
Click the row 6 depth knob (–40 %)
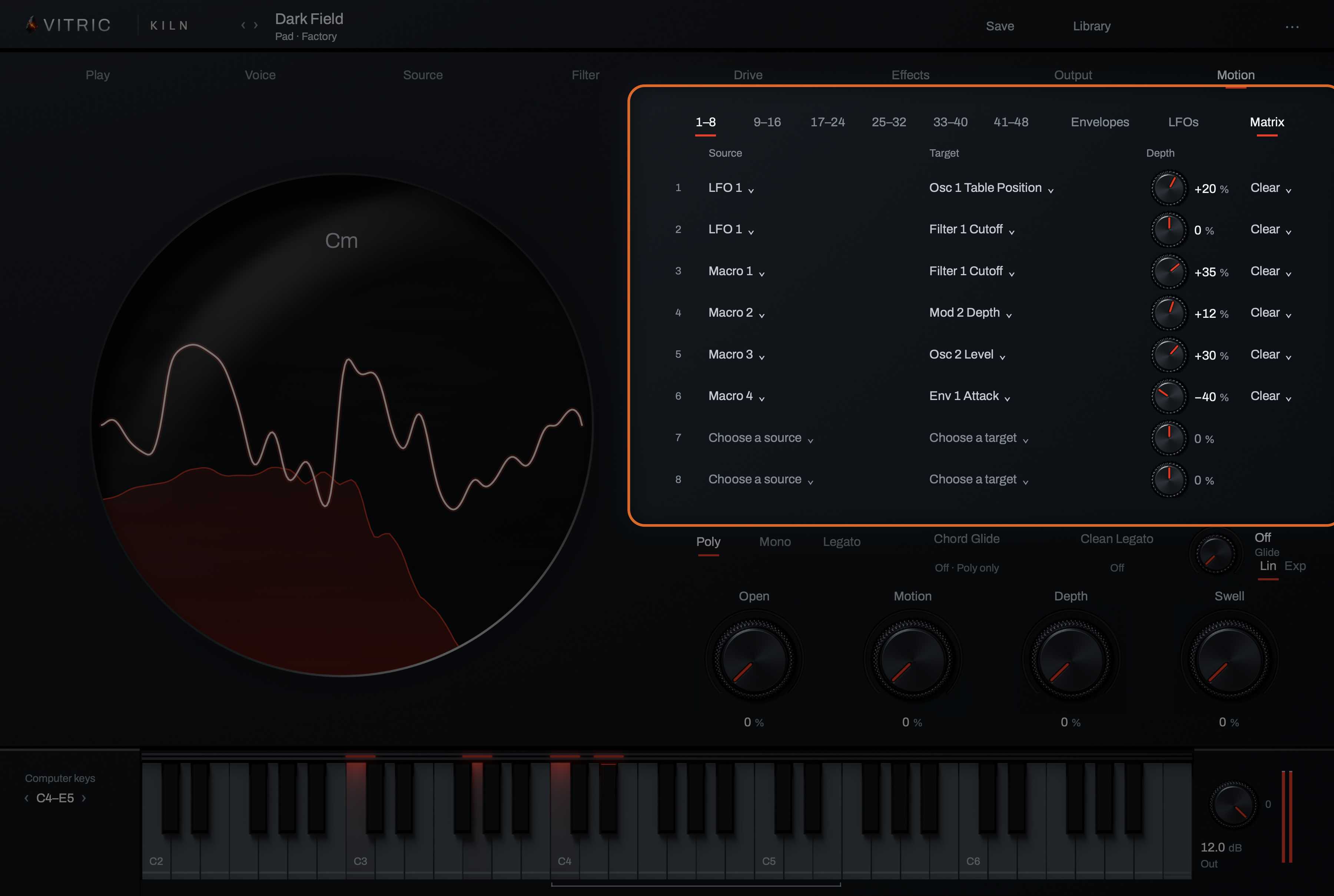coord(1168,396)
